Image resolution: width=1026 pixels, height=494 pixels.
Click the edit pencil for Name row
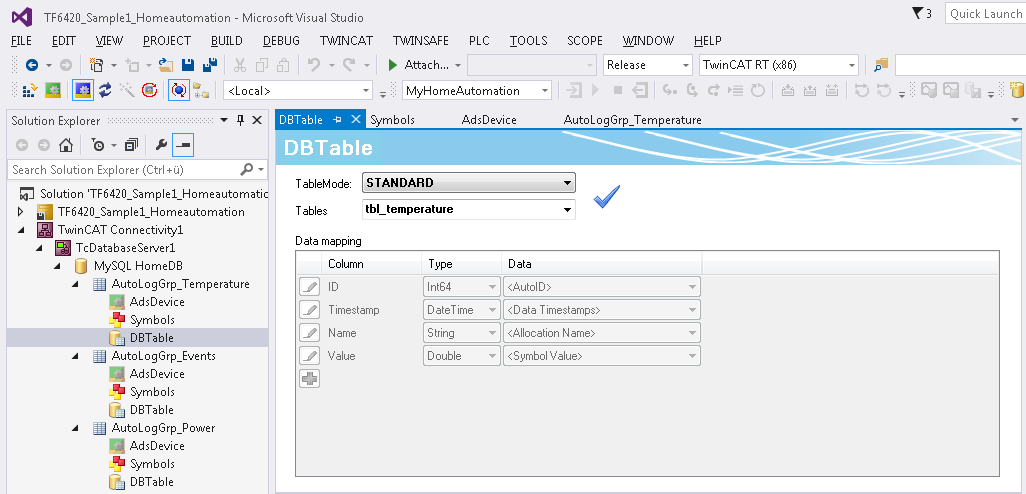[x=310, y=333]
